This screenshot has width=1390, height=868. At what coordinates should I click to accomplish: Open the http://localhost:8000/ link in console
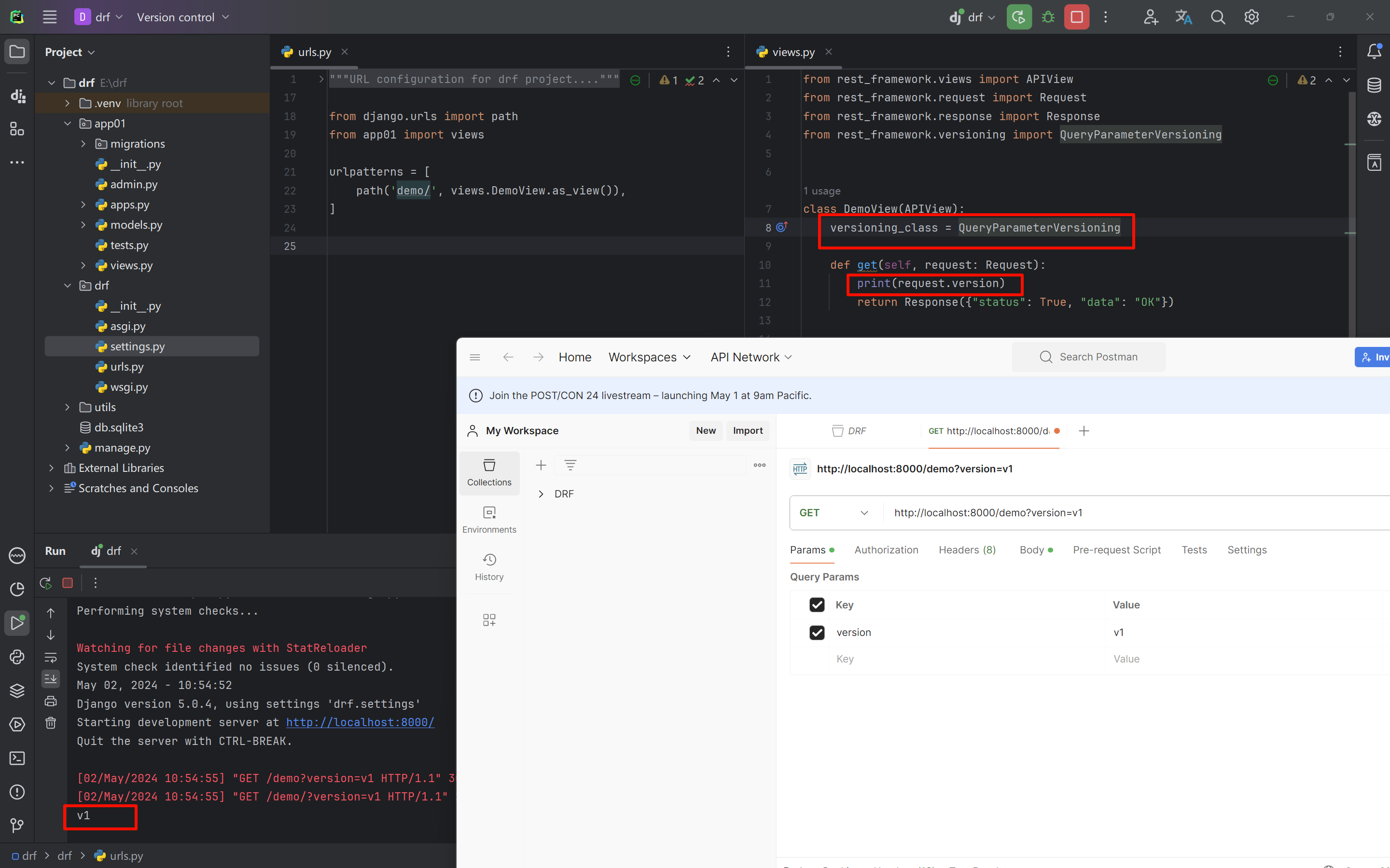(x=360, y=722)
